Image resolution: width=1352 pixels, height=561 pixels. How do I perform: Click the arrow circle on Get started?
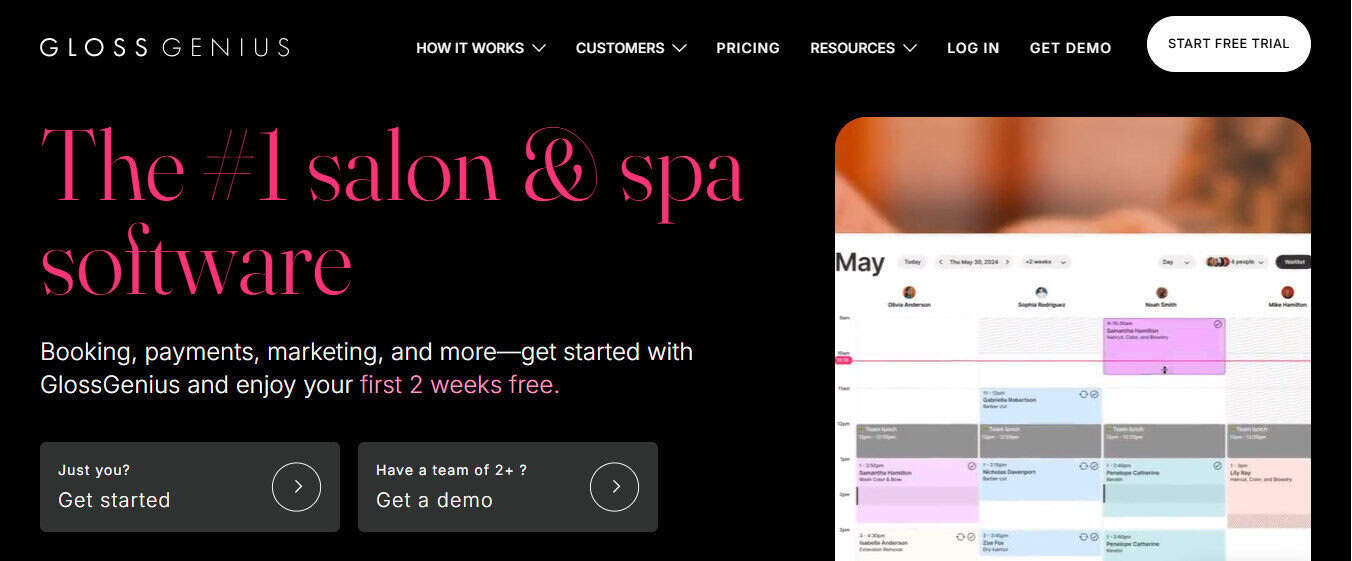296,487
